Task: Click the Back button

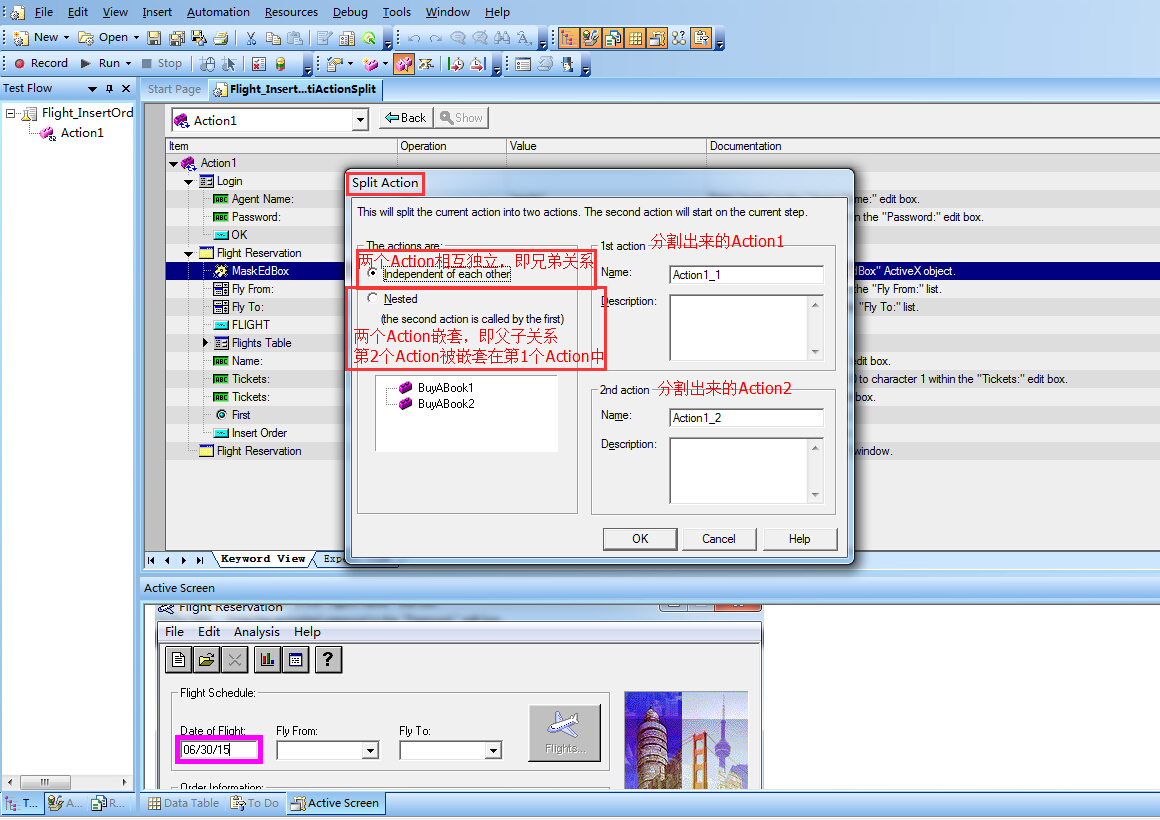Action: tap(405, 118)
